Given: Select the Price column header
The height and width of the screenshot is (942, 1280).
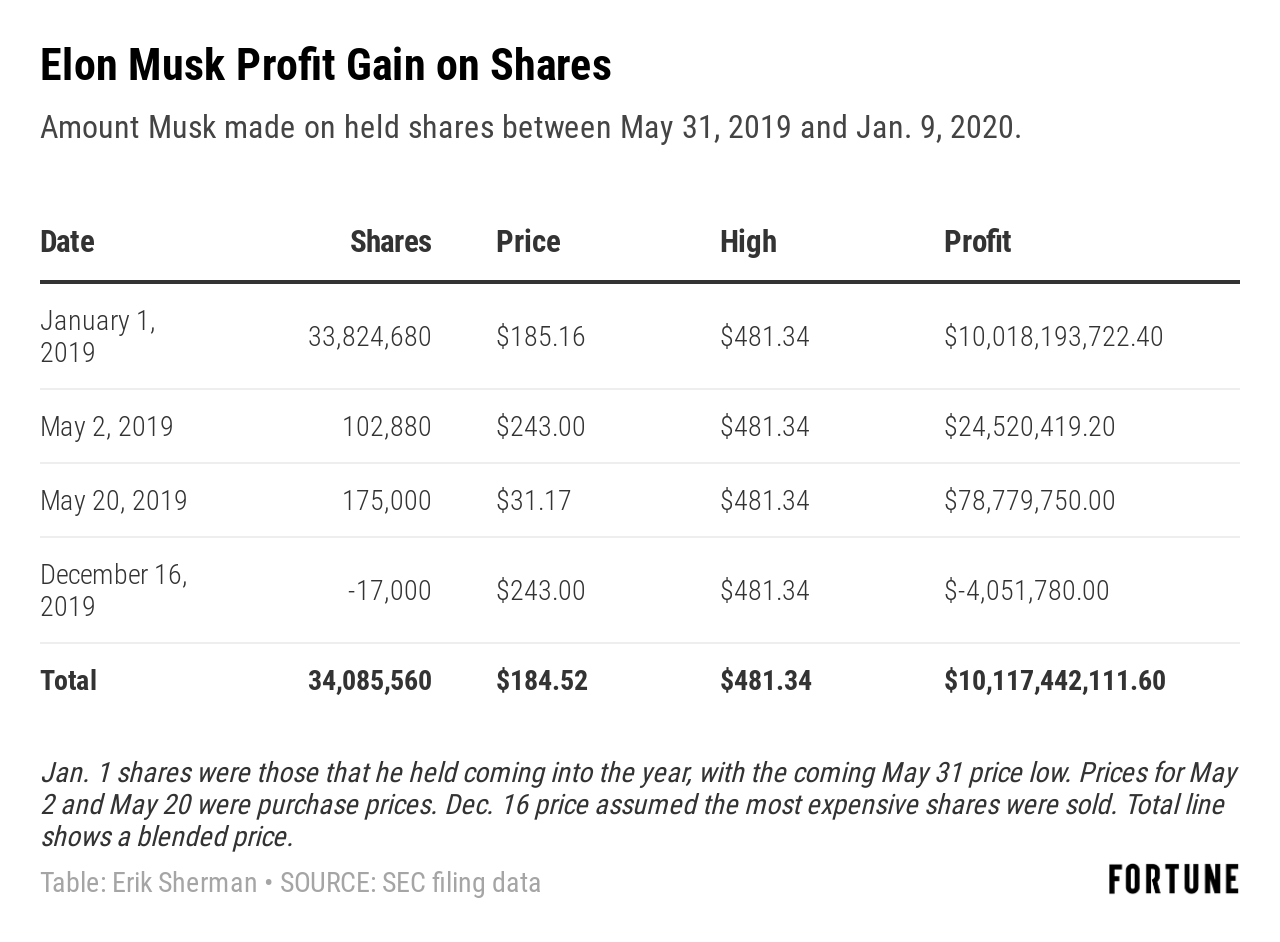Looking at the screenshot, I should point(528,241).
